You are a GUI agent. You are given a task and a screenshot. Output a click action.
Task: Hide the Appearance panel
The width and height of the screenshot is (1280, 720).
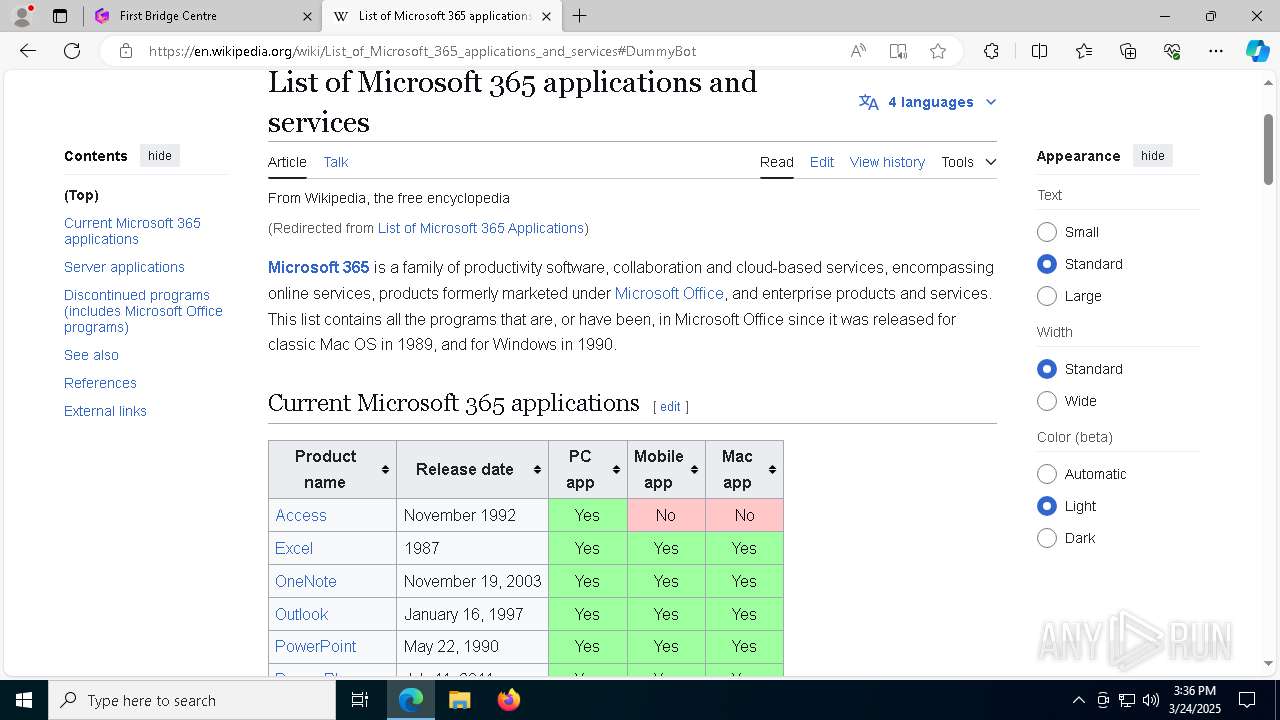click(1153, 156)
